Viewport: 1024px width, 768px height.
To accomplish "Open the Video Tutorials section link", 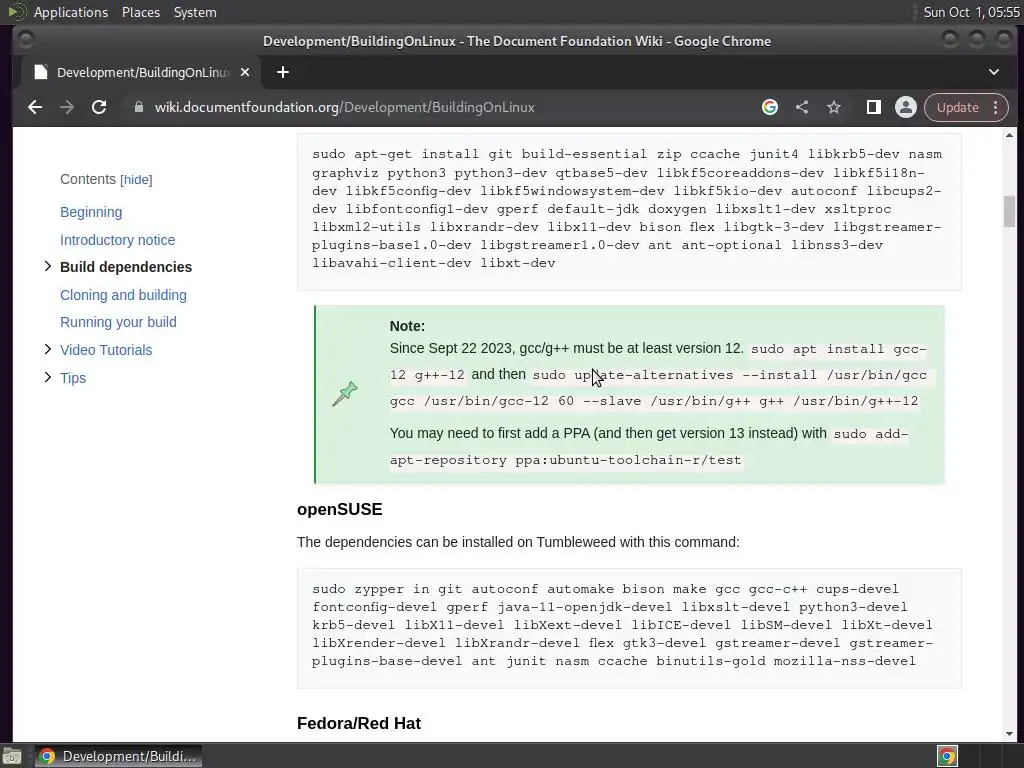I will click(106, 350).
